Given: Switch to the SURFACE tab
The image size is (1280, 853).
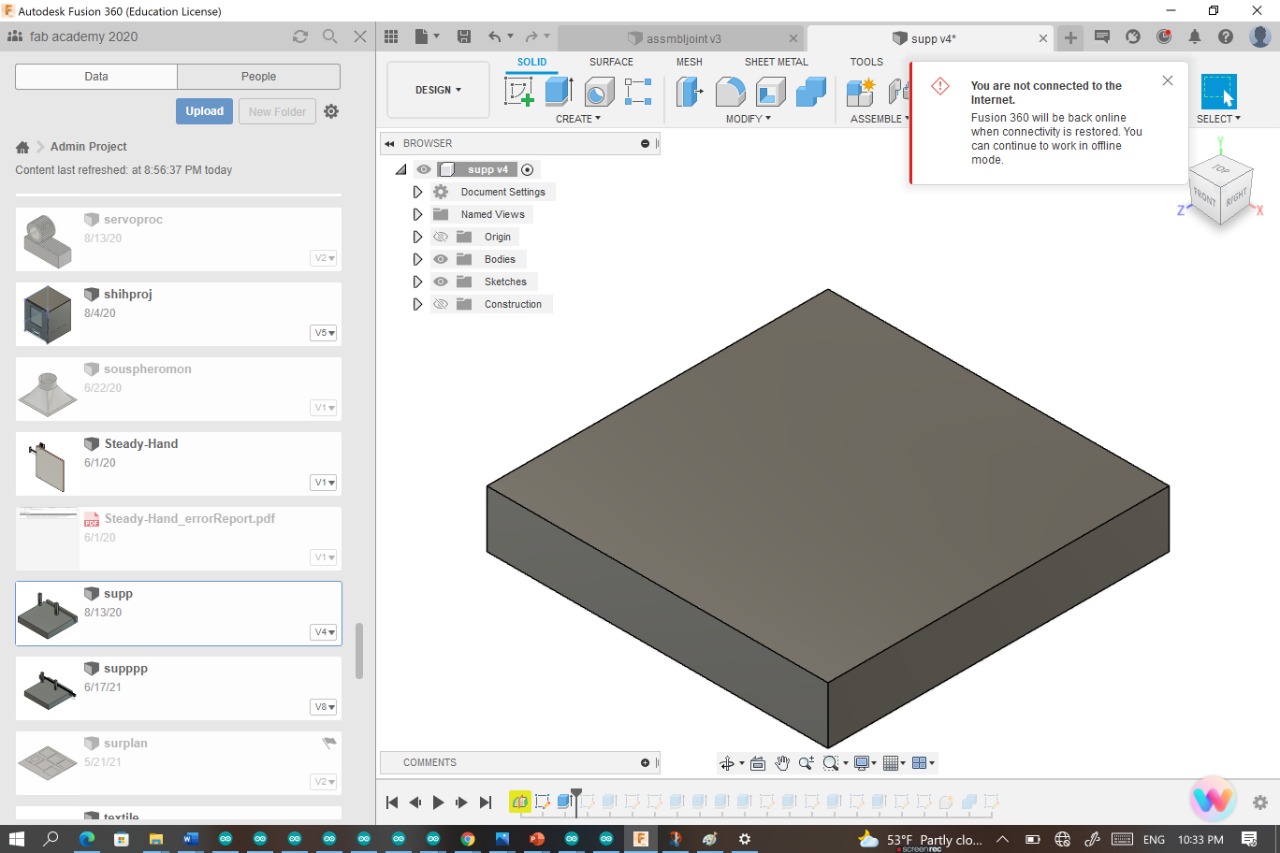Looking at the screenshot, I should tap(610, 62).
